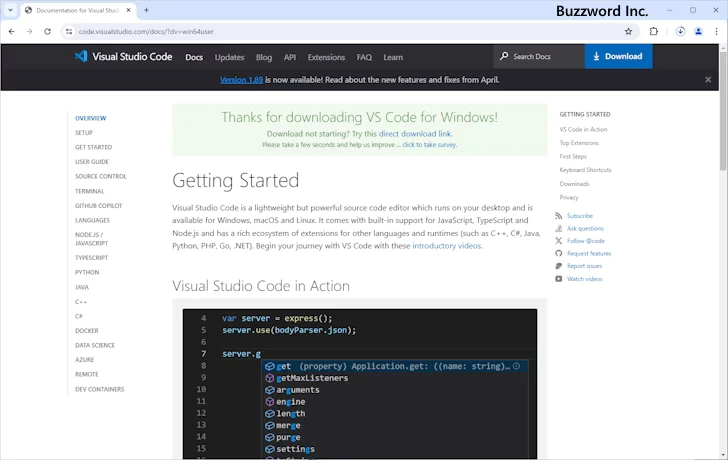728x460 pixels.
Task: Open the tab search dropdown arrow
Action: coord(10,10)
